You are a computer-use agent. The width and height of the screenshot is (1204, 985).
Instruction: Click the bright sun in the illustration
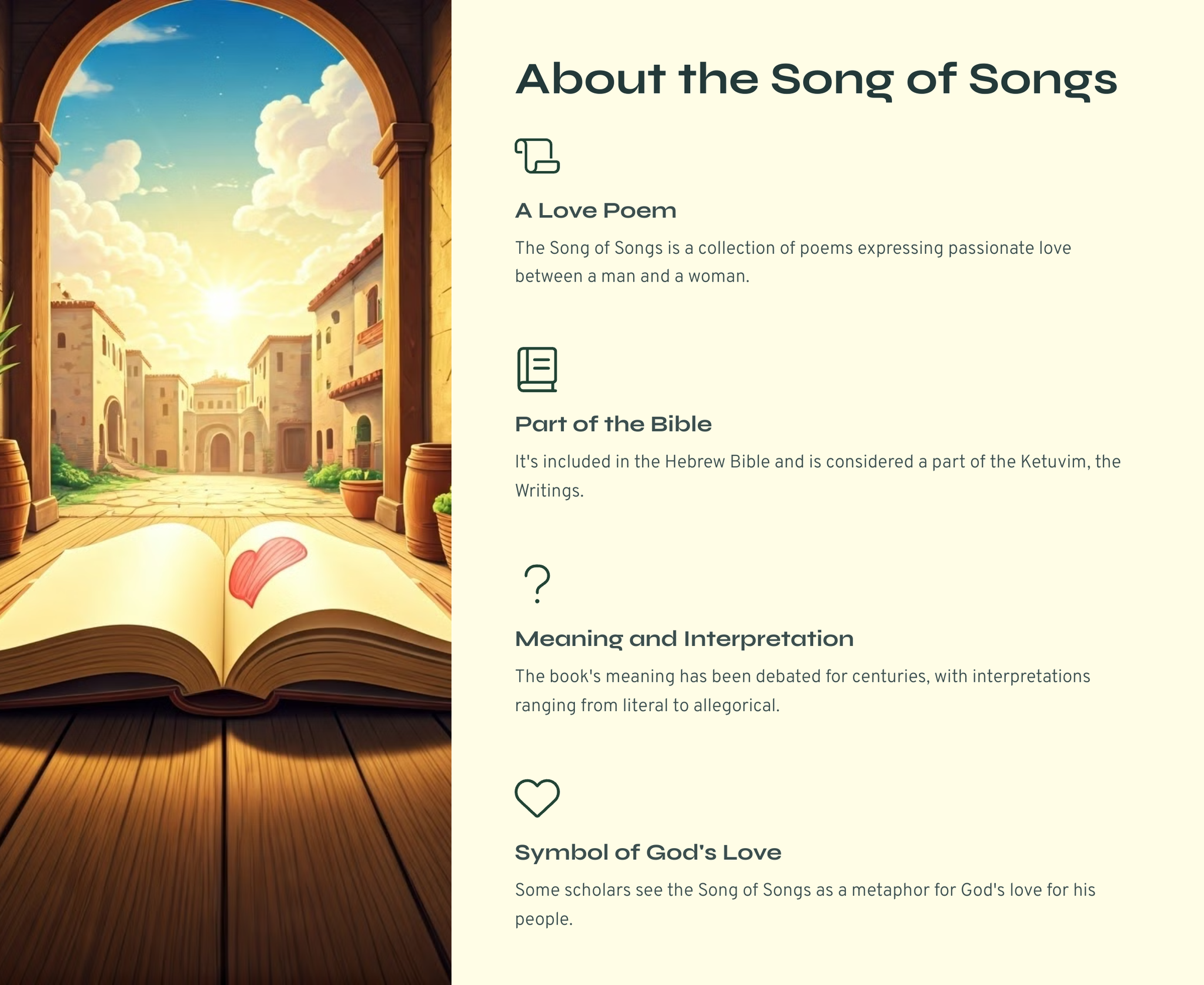(x=222, y=303)
